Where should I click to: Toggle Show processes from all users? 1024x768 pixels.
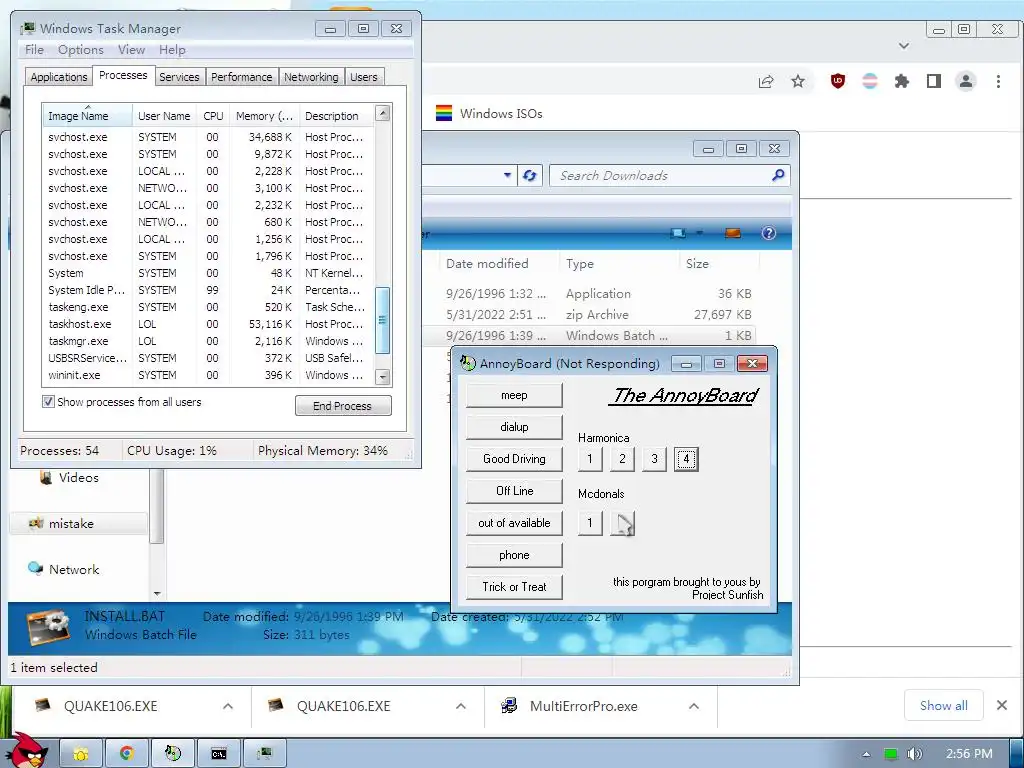[48, 402]
